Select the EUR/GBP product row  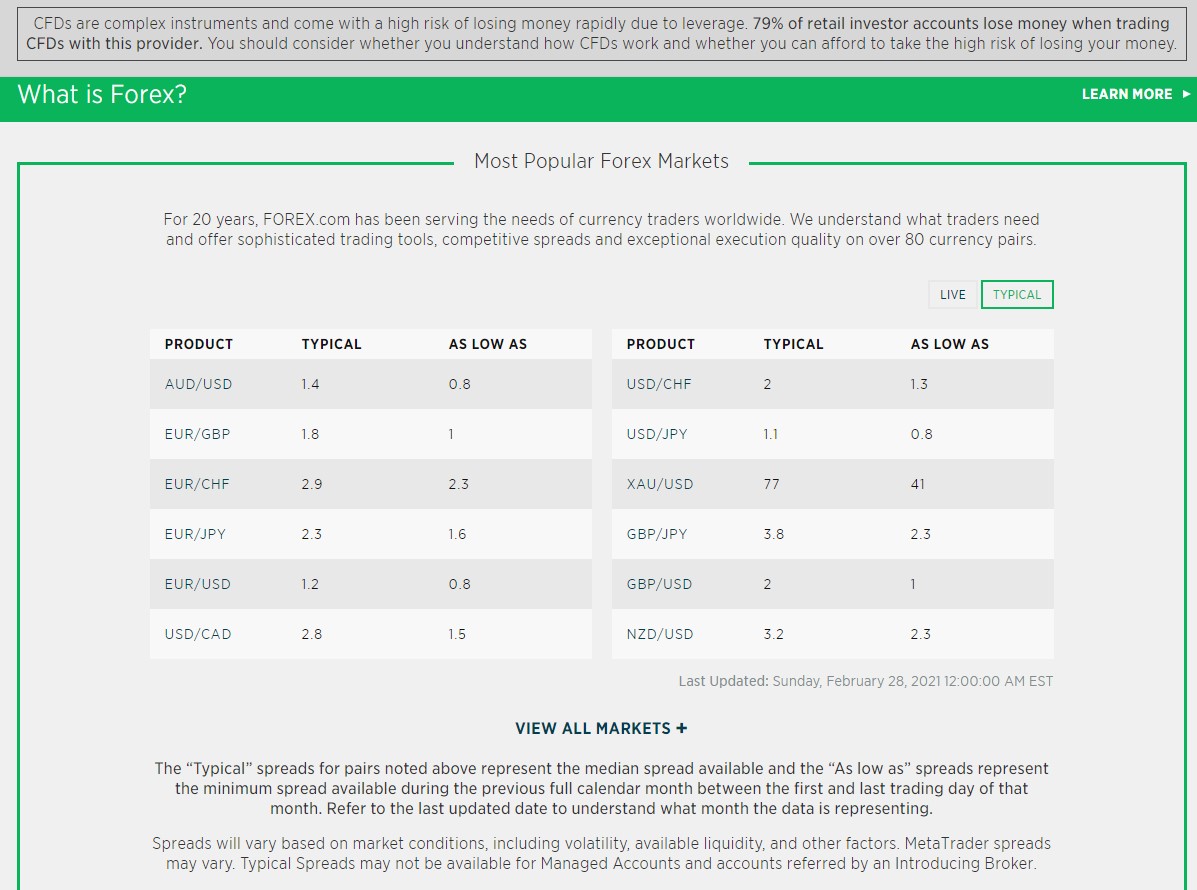371,434
